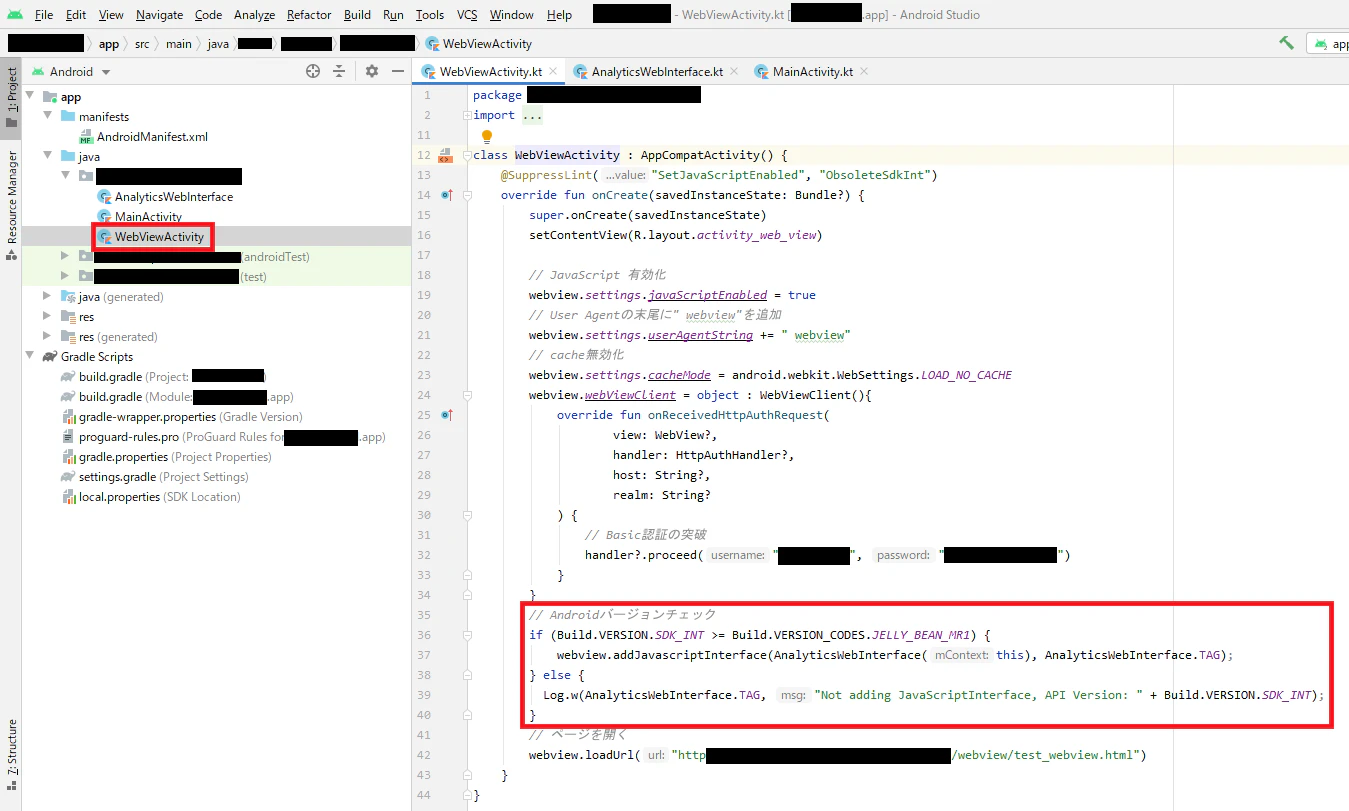Click the Android Studio logo icon
This screenshot has height=811, width=1349.
click(x=14, y=15)
